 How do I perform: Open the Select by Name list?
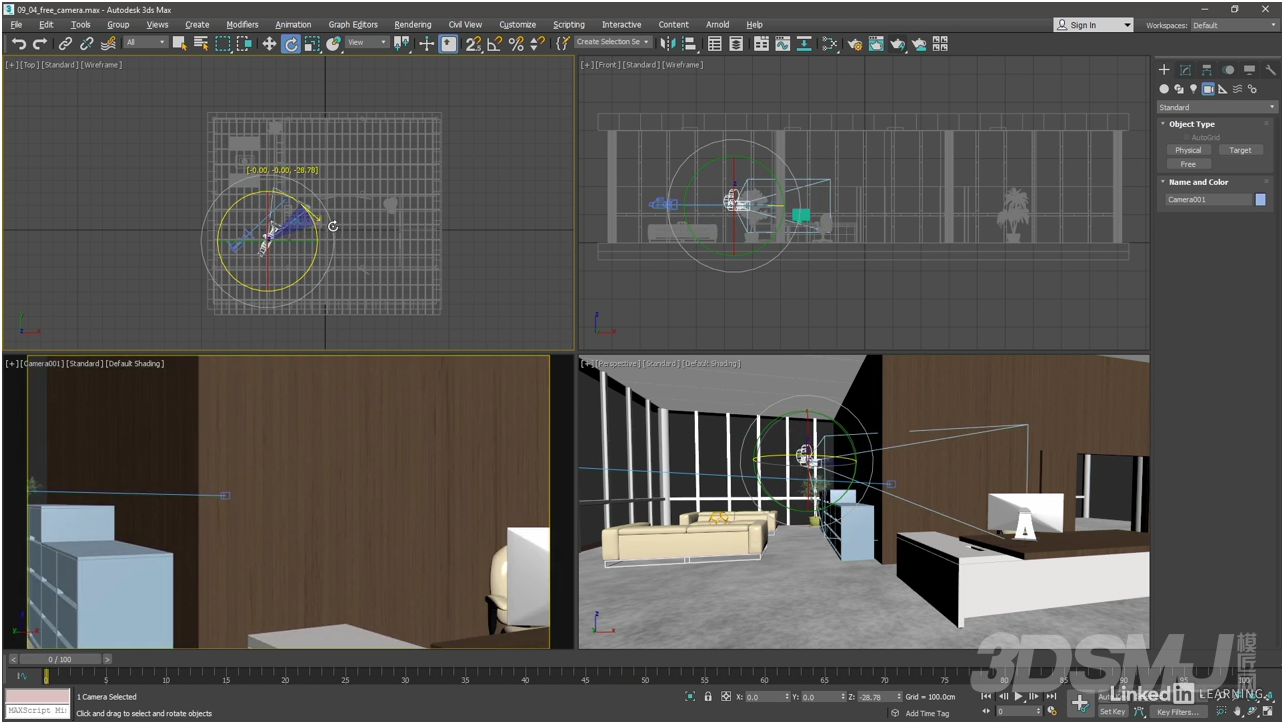[x=201, y=43]
